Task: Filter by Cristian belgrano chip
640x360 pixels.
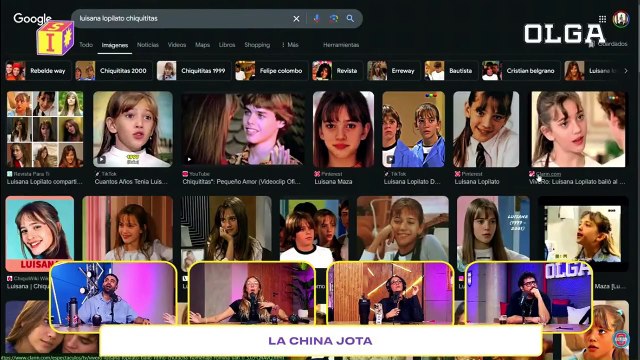Action: coord(521,71)
